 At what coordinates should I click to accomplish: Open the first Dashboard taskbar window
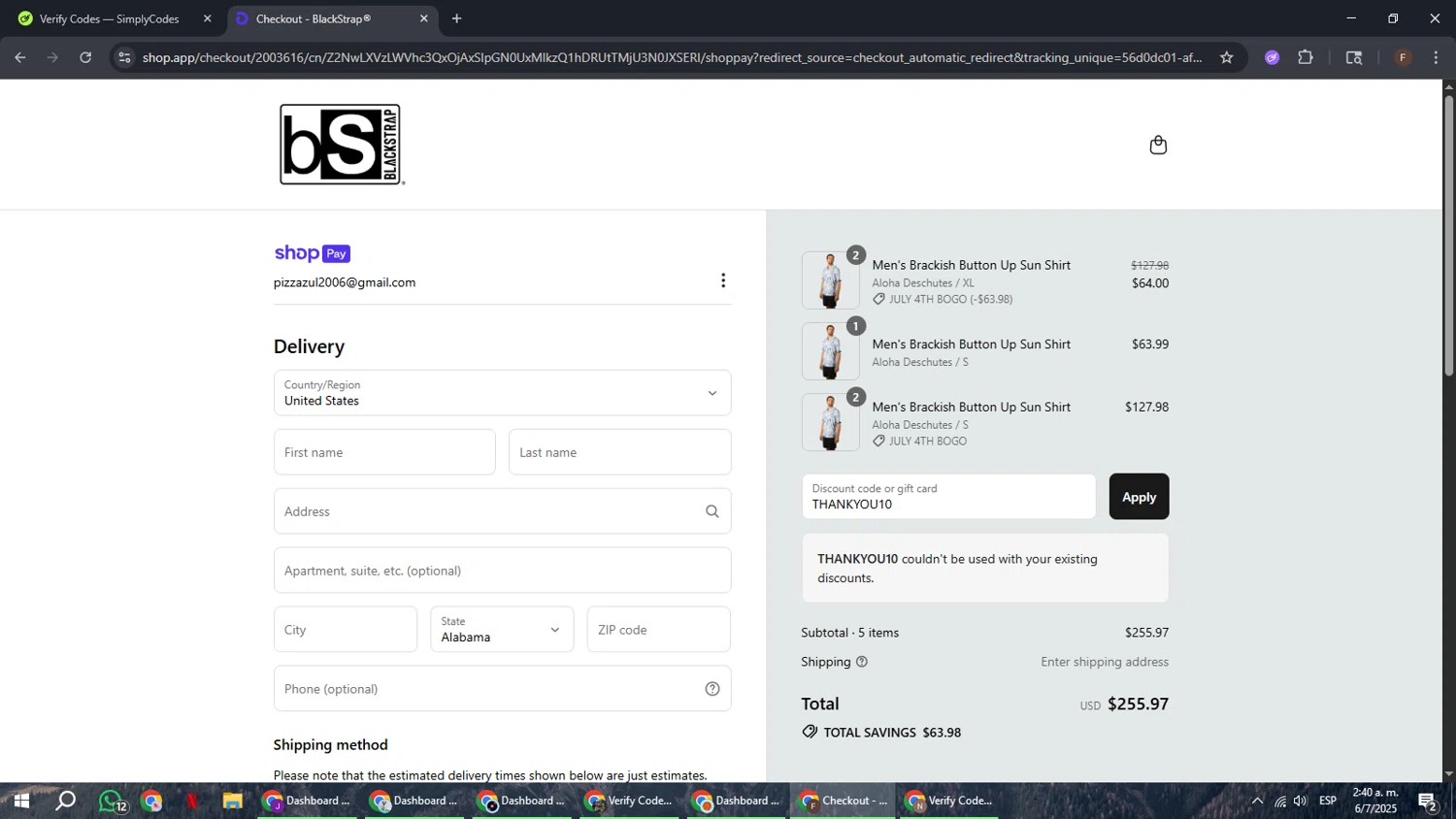307,801
